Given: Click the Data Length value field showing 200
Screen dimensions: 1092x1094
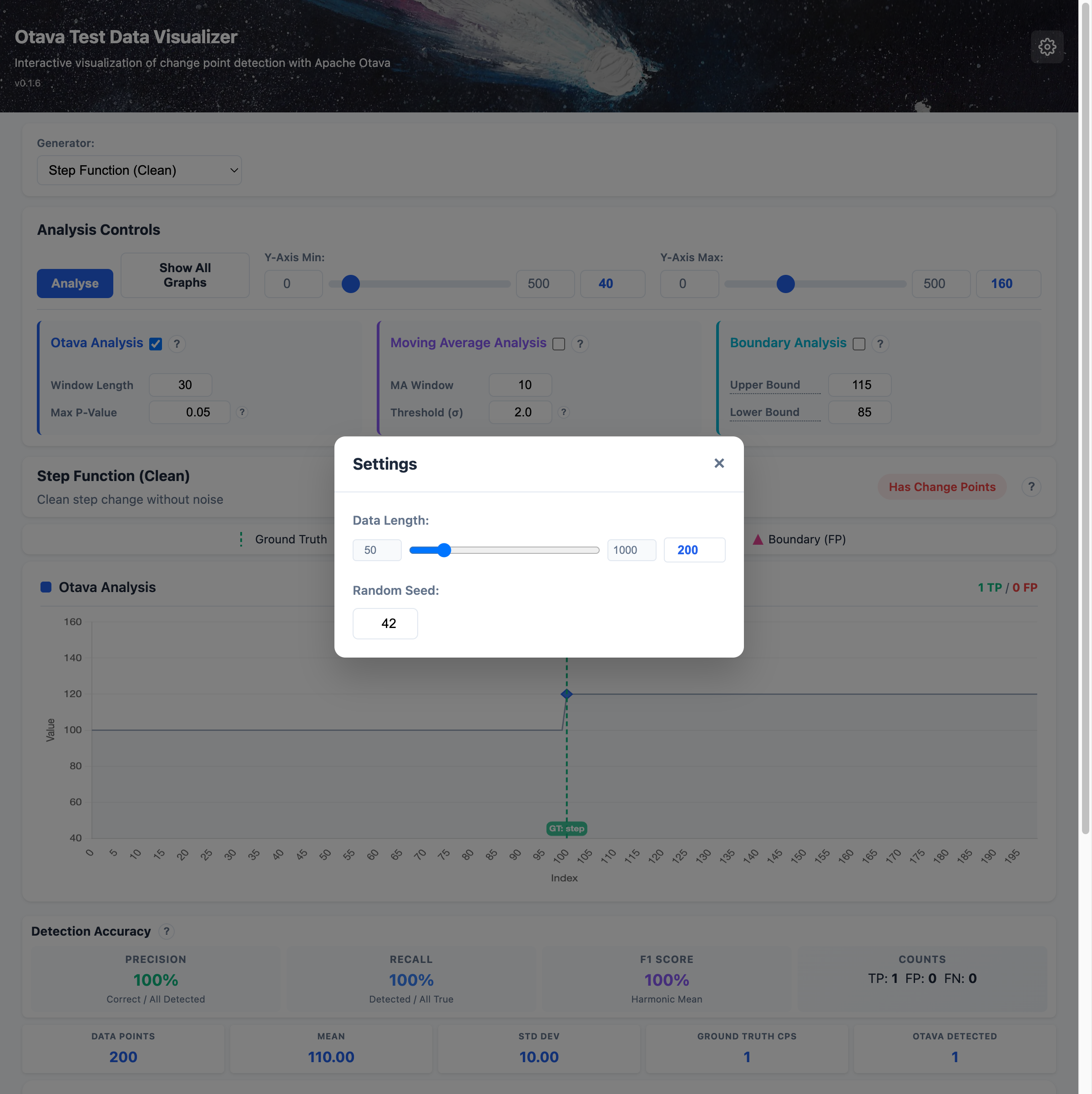Looking at the screenshot, I should [694, 550].
